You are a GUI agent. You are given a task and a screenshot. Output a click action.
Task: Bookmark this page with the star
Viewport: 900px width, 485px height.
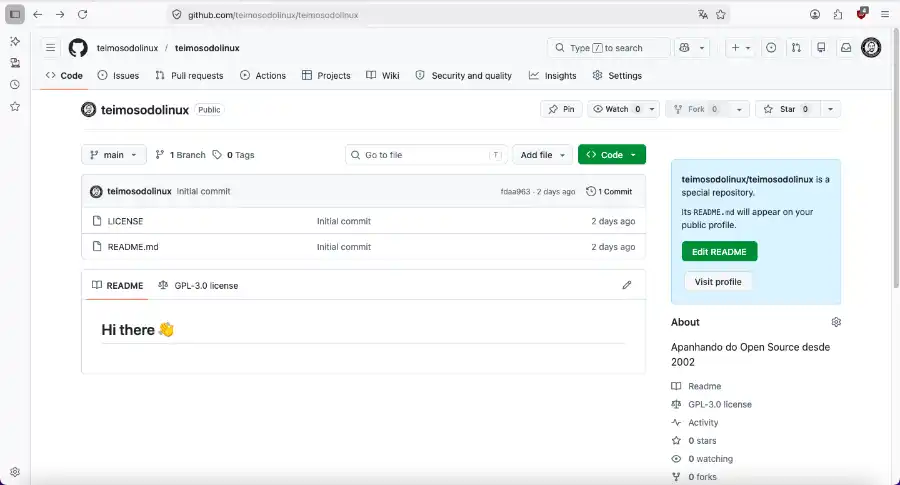point(721,14)
